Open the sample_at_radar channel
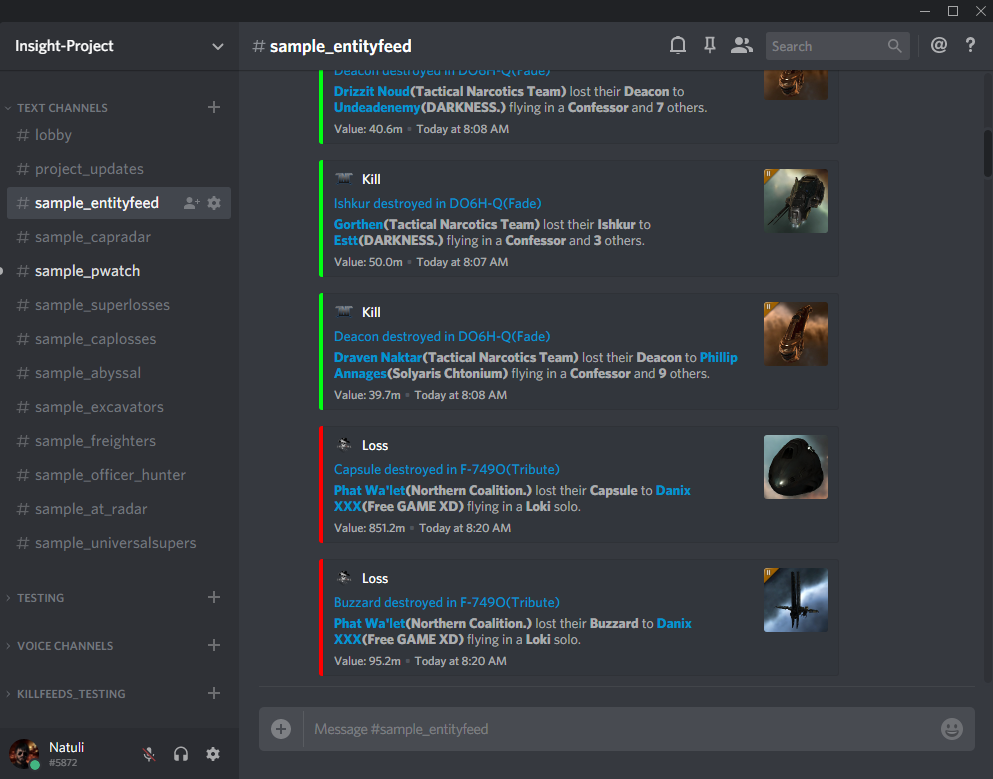 pos(118,509)
